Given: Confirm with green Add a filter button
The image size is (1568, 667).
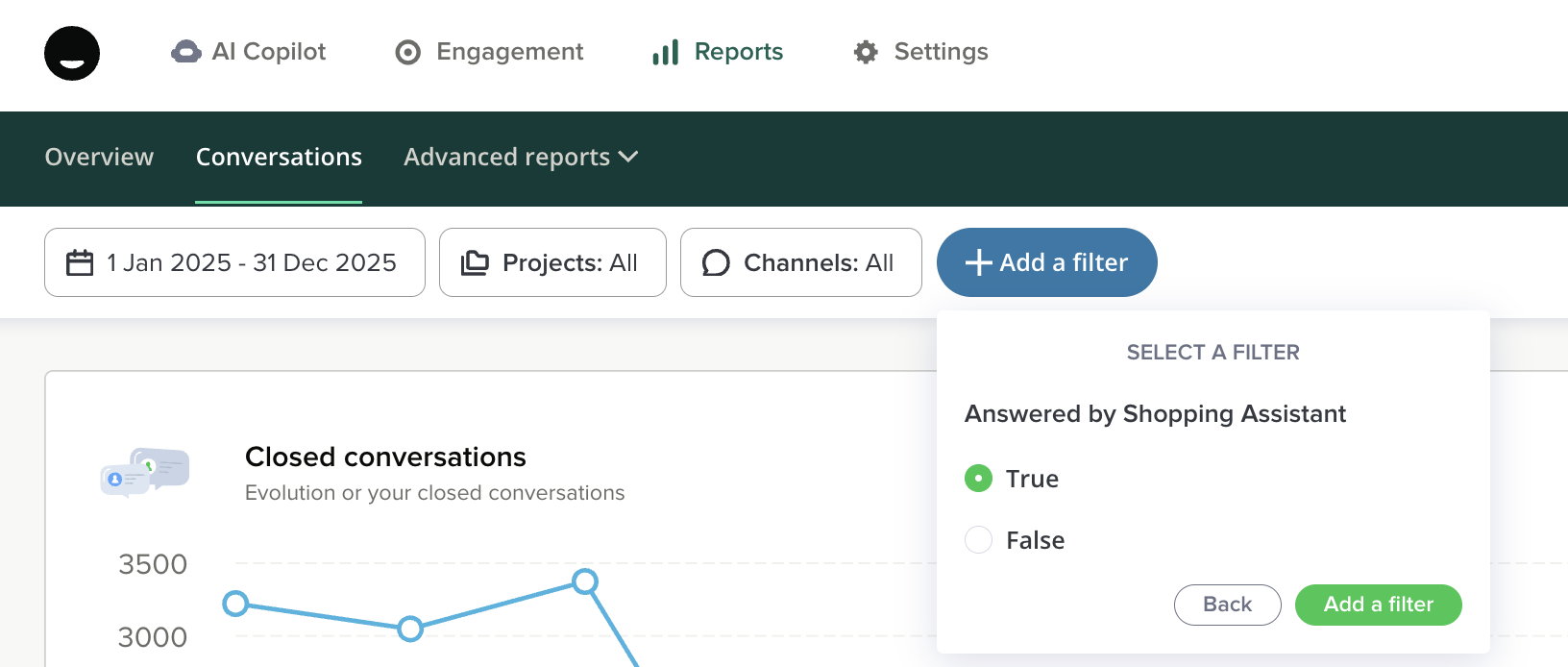Looking at the screenshot, I should click(x=1378, y=605).
